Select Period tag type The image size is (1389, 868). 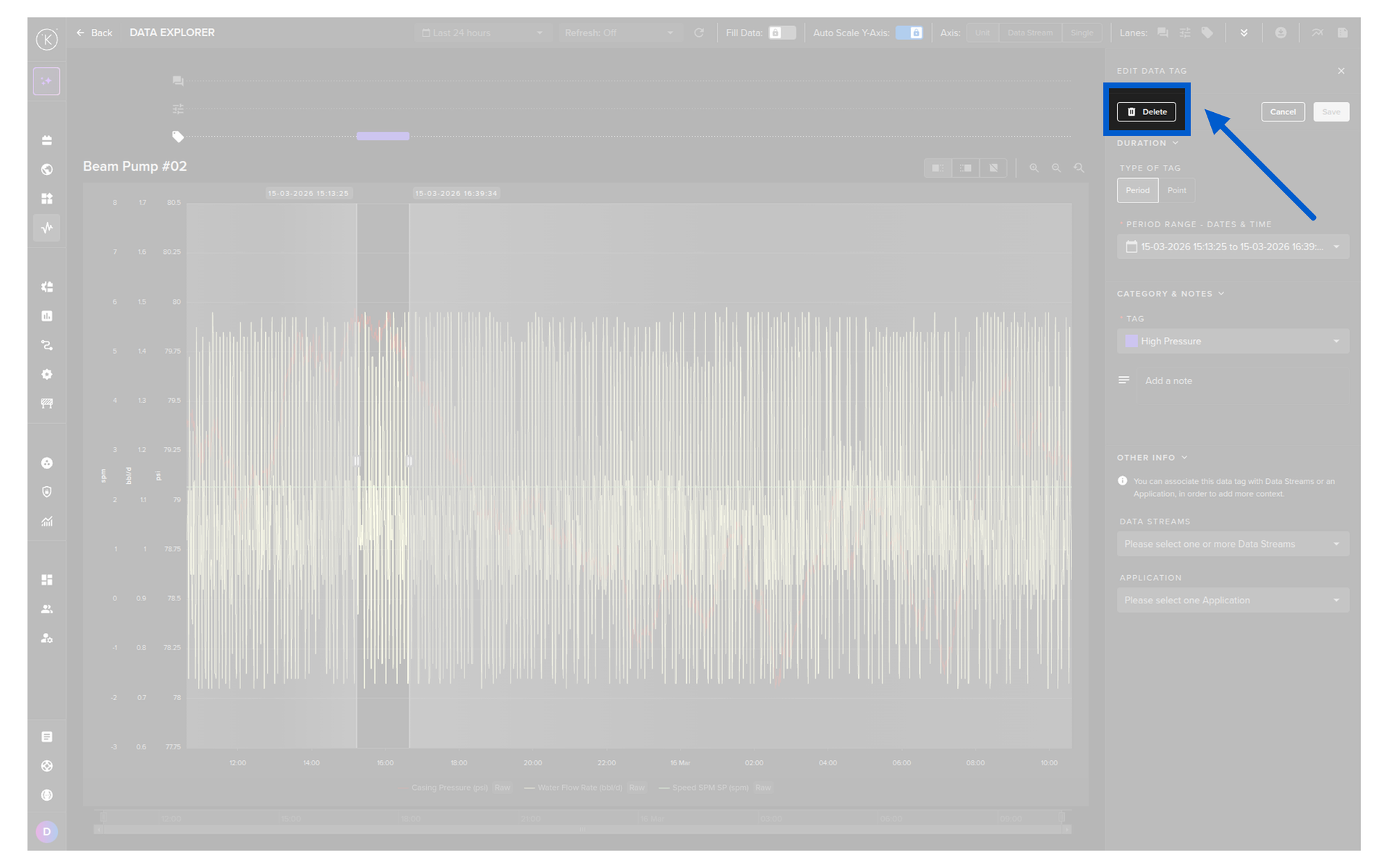[1137, 191]
